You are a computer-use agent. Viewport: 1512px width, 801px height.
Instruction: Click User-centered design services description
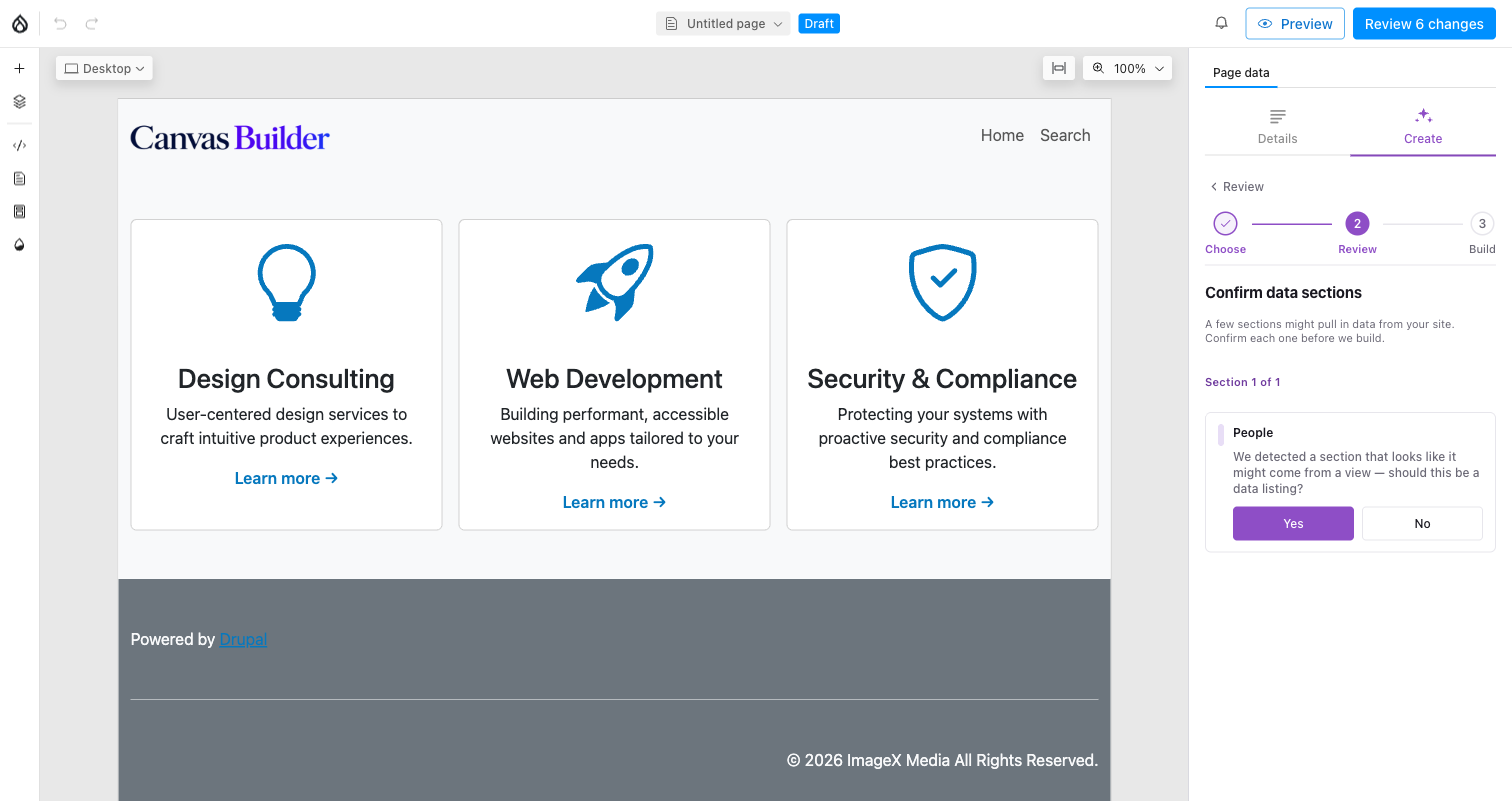(x=286, y=426)
